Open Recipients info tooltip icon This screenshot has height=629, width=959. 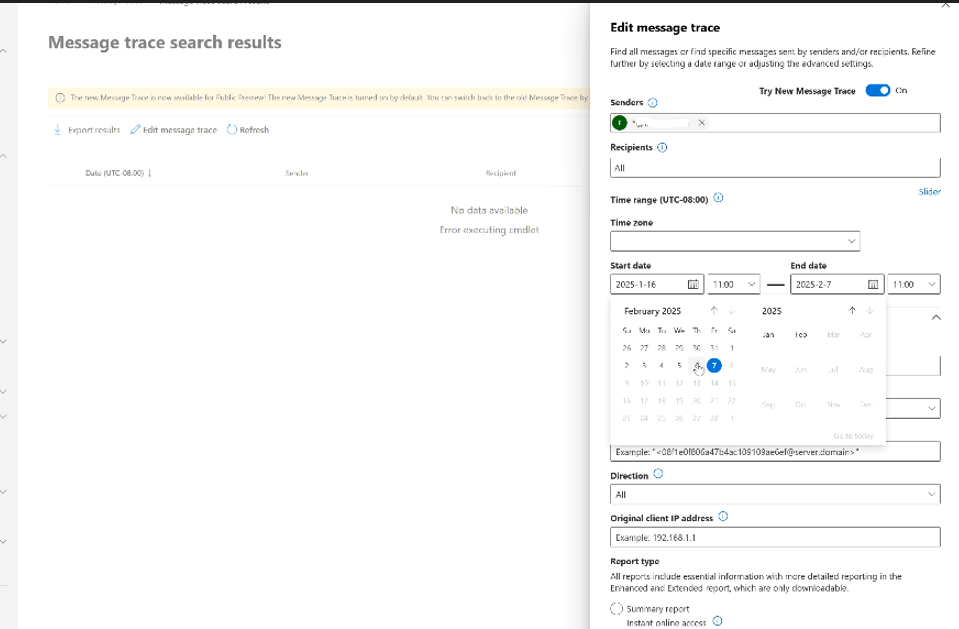click(662, 147)
